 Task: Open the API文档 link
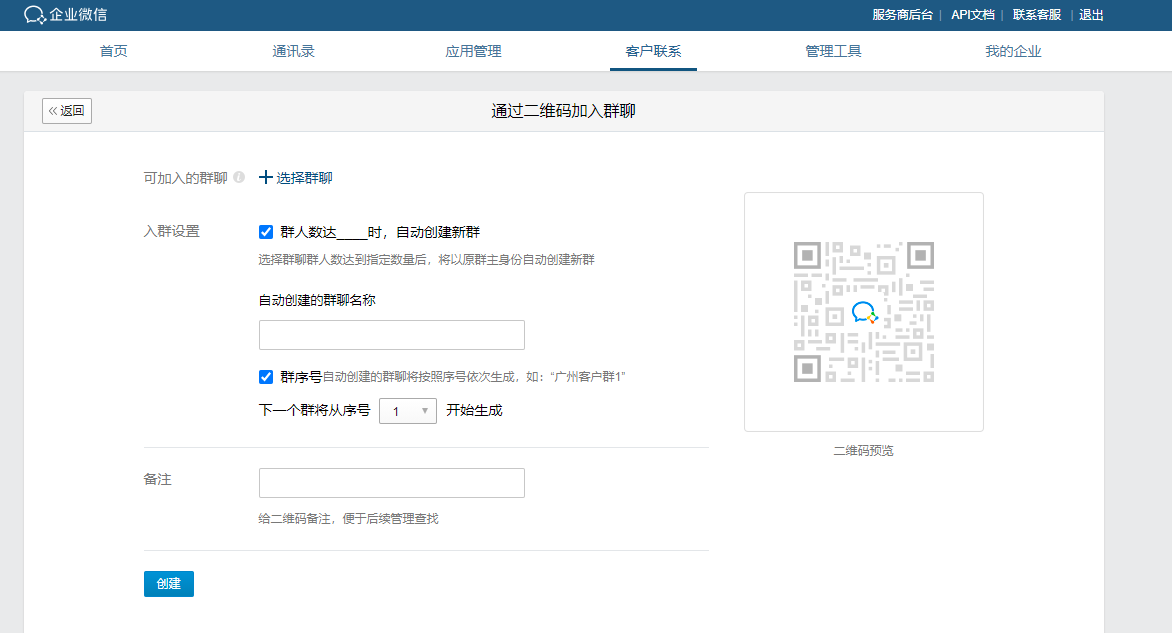(x=972, y=15)
